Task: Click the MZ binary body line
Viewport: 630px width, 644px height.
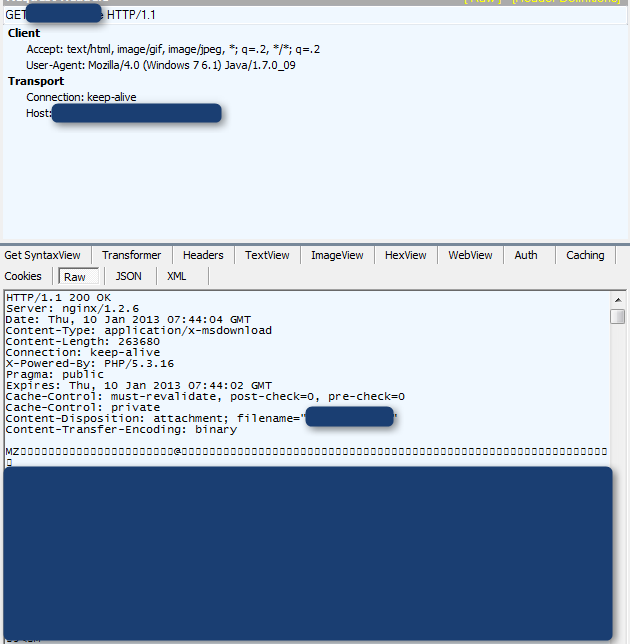Action: click(x=306, y=452)
